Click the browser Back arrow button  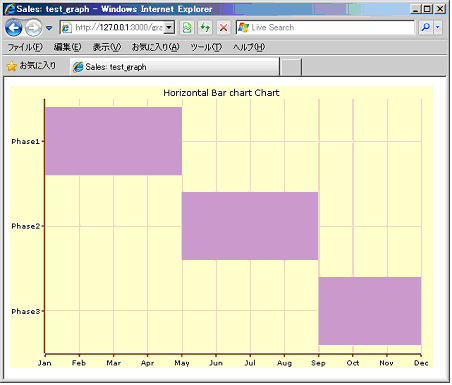click(x=14, y=28)
